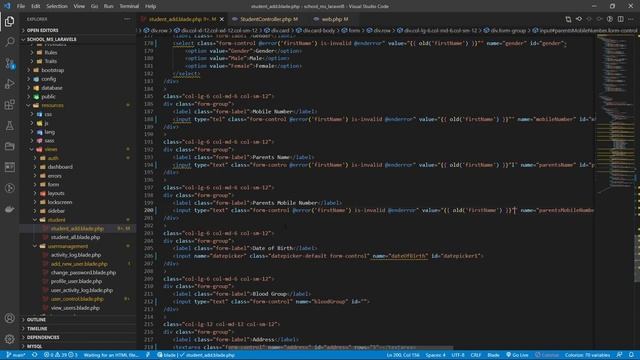This screenshot has height=360, width=640.
Task: Click the split editor right icon
Action: 620,19
